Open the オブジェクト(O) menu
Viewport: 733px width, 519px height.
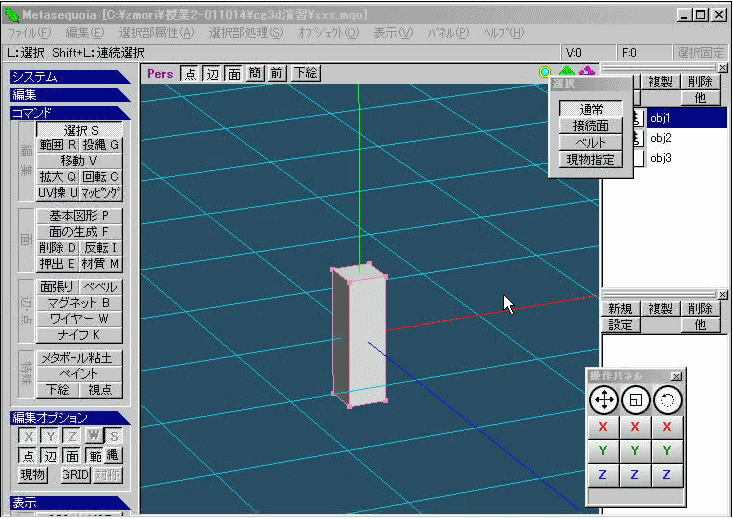[x=328, y=33]
